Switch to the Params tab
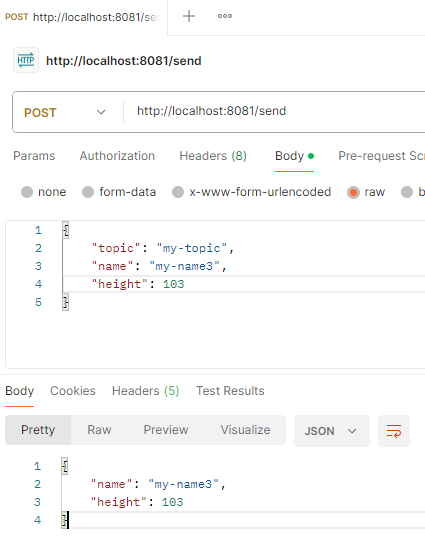This screenshot has width=425, height=542. 34,156
